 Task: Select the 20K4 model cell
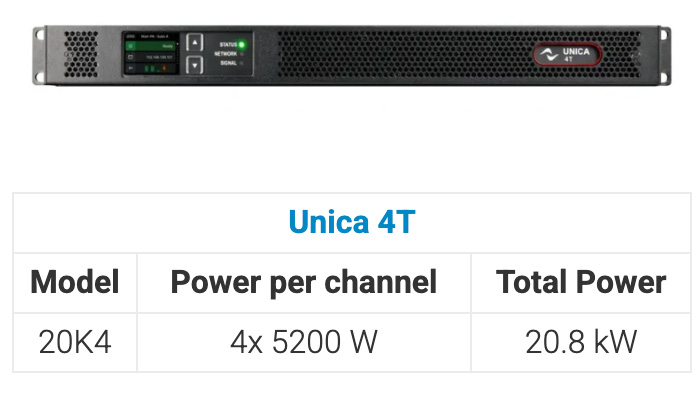coord(75,342)
